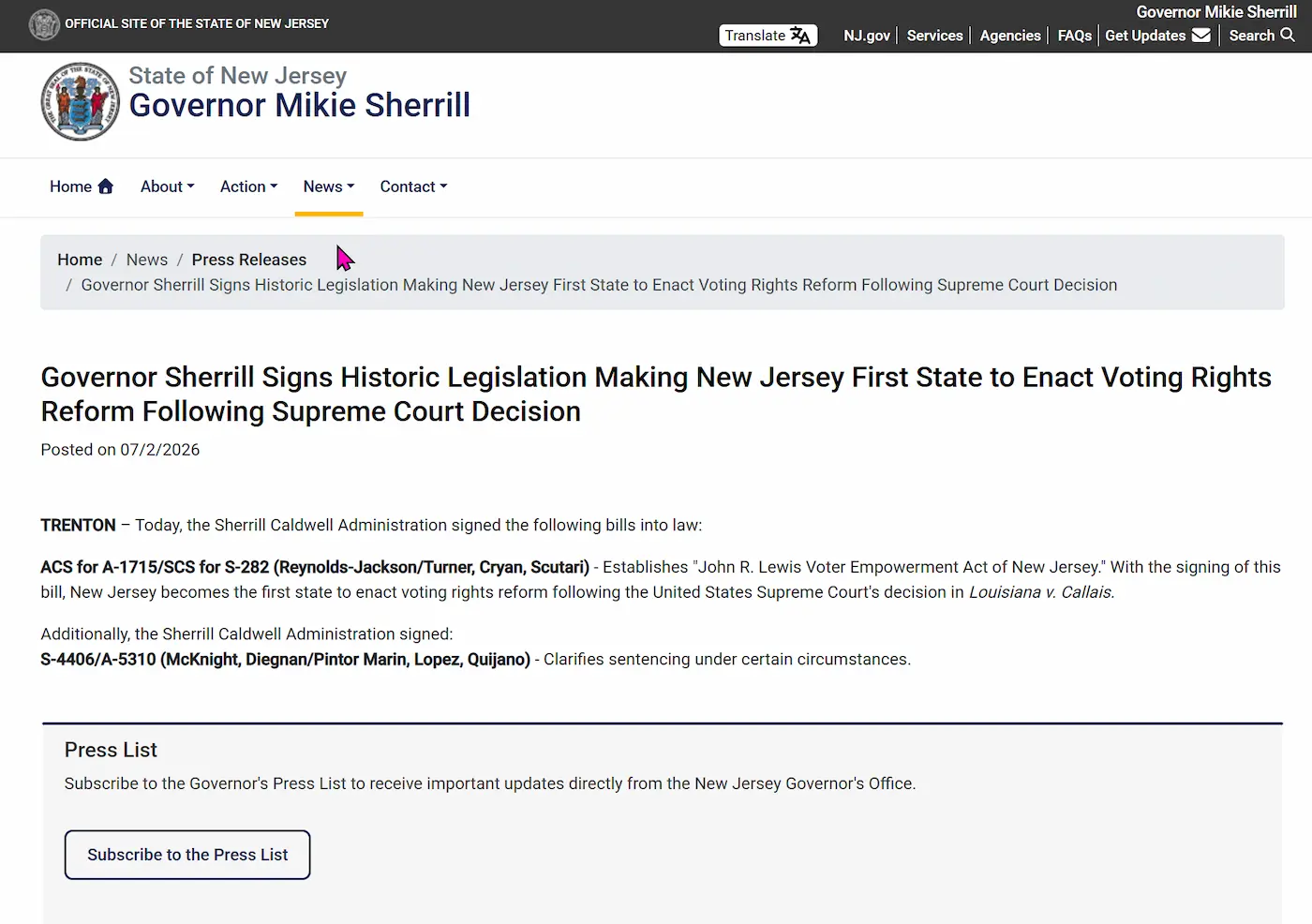This screenshot has height=924, width=1312.
Task: Click 'Official Site of the State of New Jersey' text
Action: click(197, 23)
